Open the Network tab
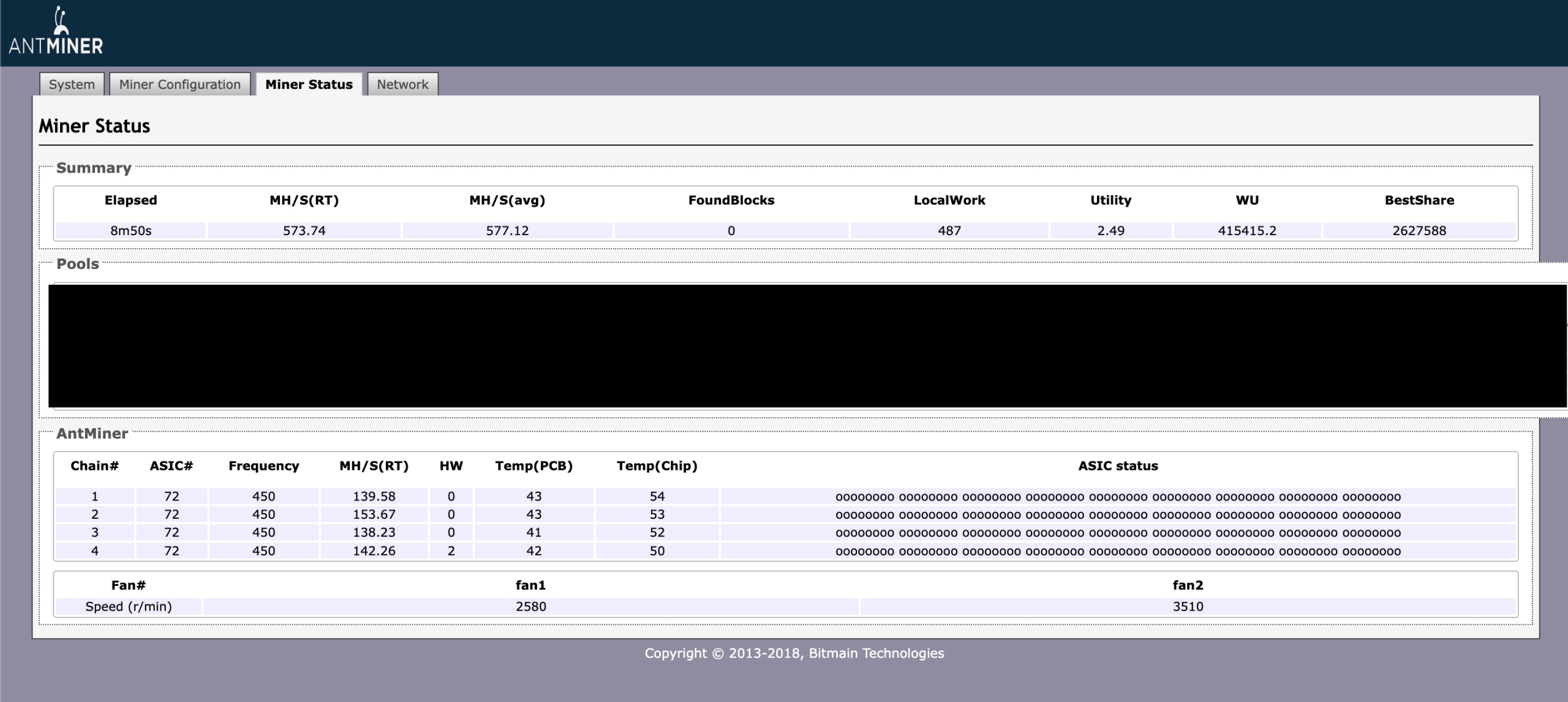 pyautogui.click(x=402, y=85)
